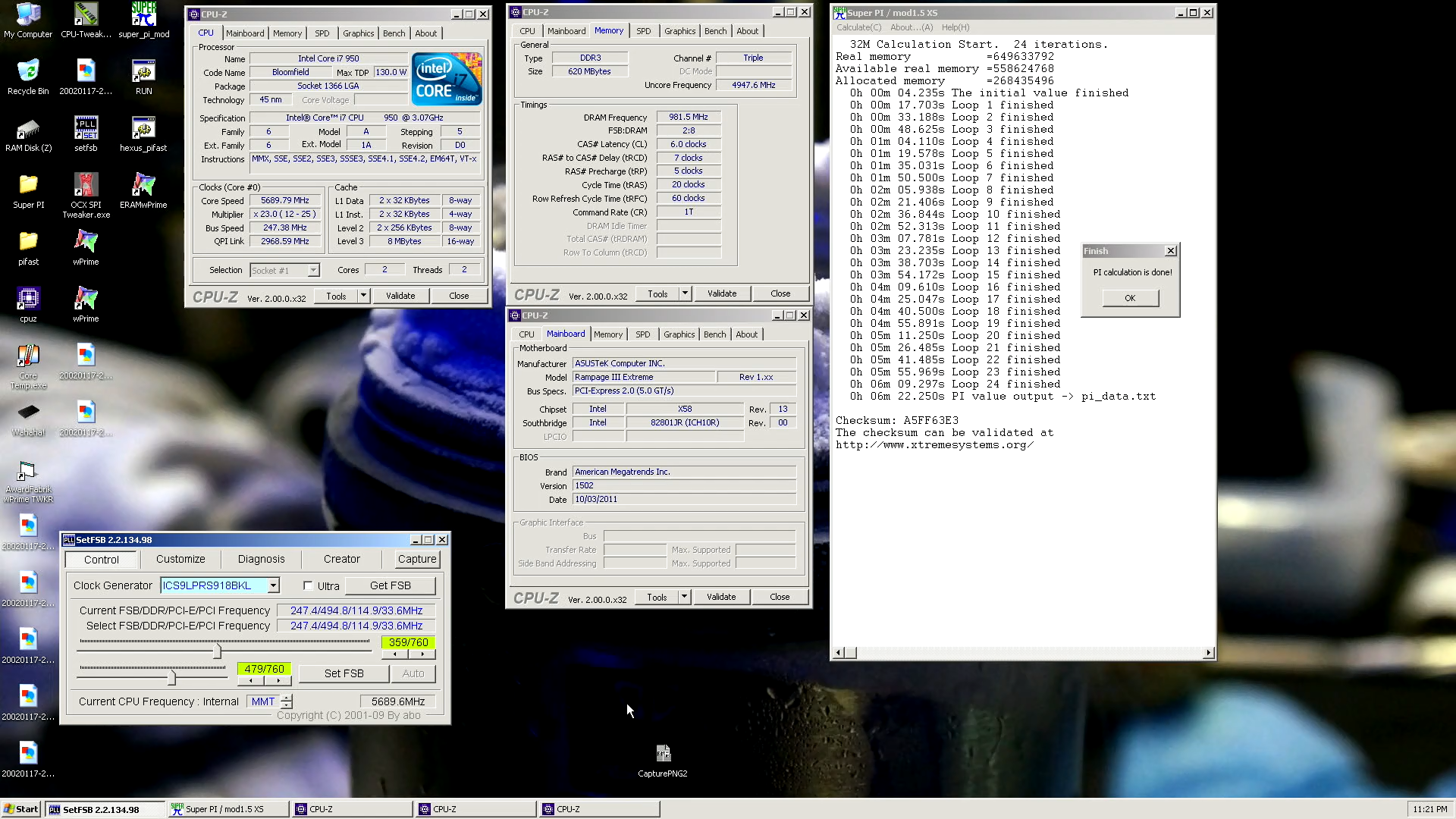Open setfsb desktop icon

click(86, 134)
